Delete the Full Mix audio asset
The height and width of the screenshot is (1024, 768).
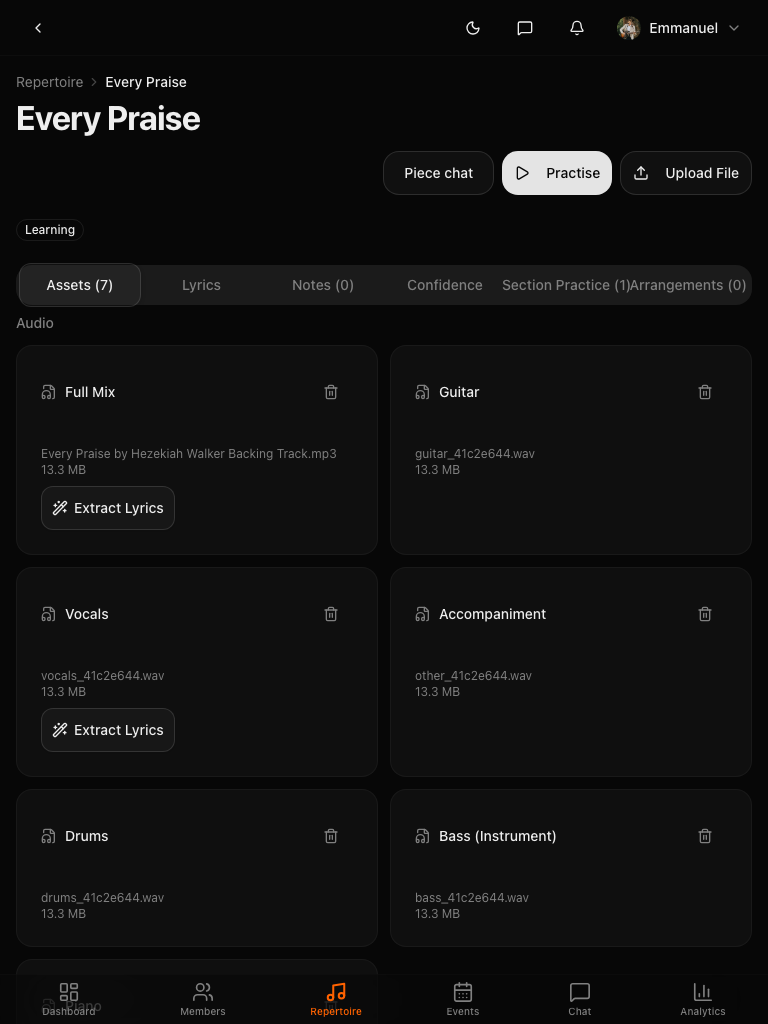tap(331, 392)
